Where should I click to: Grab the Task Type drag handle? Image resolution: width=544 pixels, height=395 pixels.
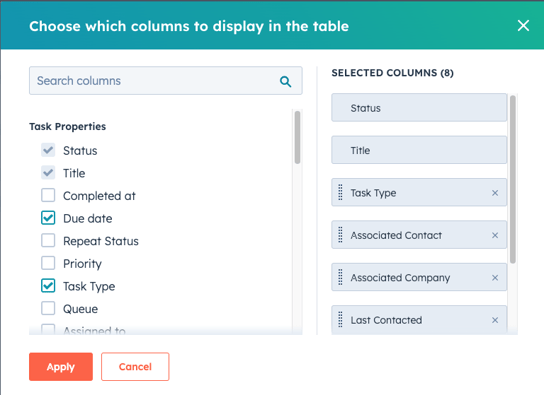tap(340, 192)
